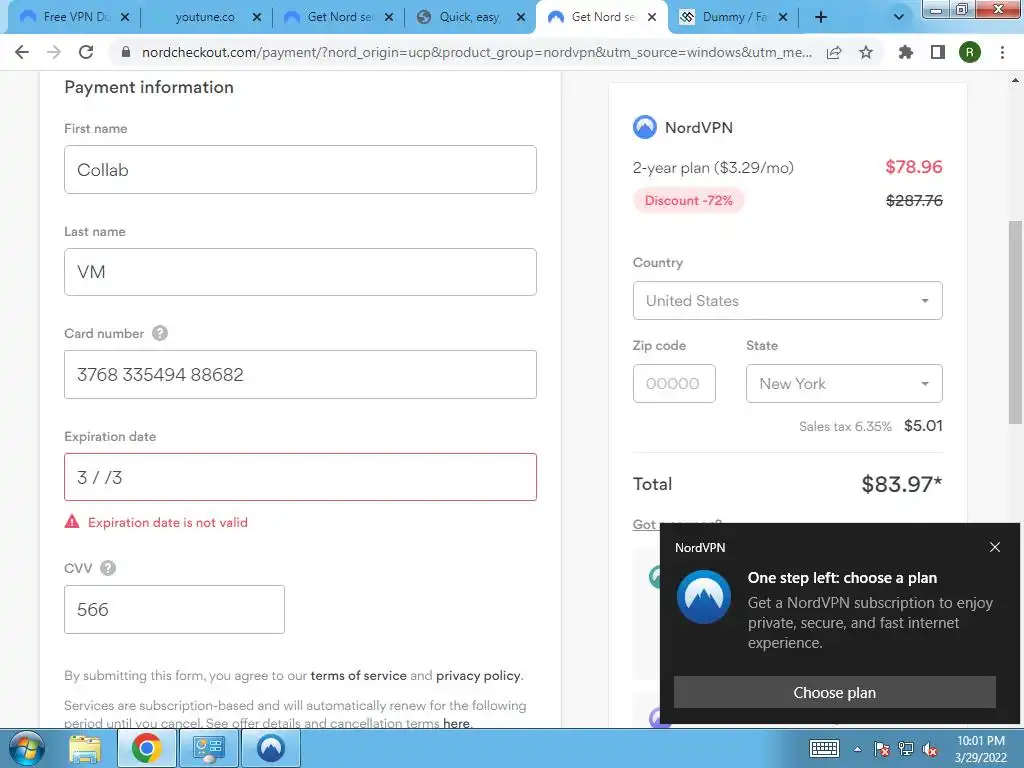The width and height of the screenshot is (1024, 768).
Task: Open the tab search chevron
Action: 899,17
